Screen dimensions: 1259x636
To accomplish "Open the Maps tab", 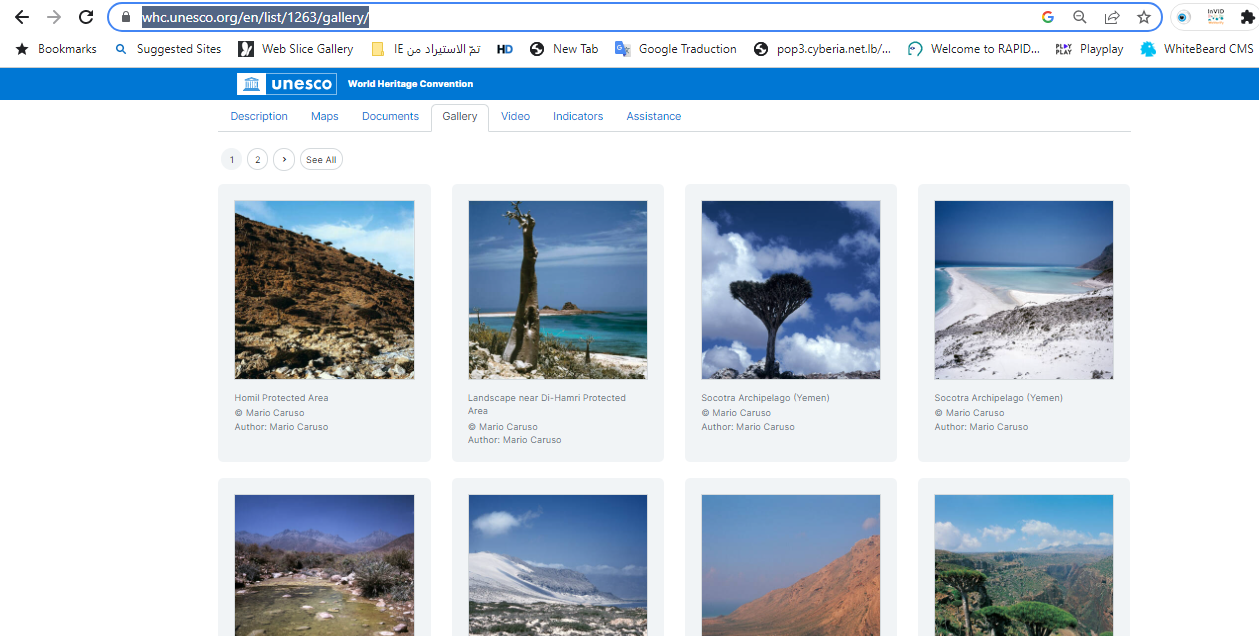I will pos(325,117).
